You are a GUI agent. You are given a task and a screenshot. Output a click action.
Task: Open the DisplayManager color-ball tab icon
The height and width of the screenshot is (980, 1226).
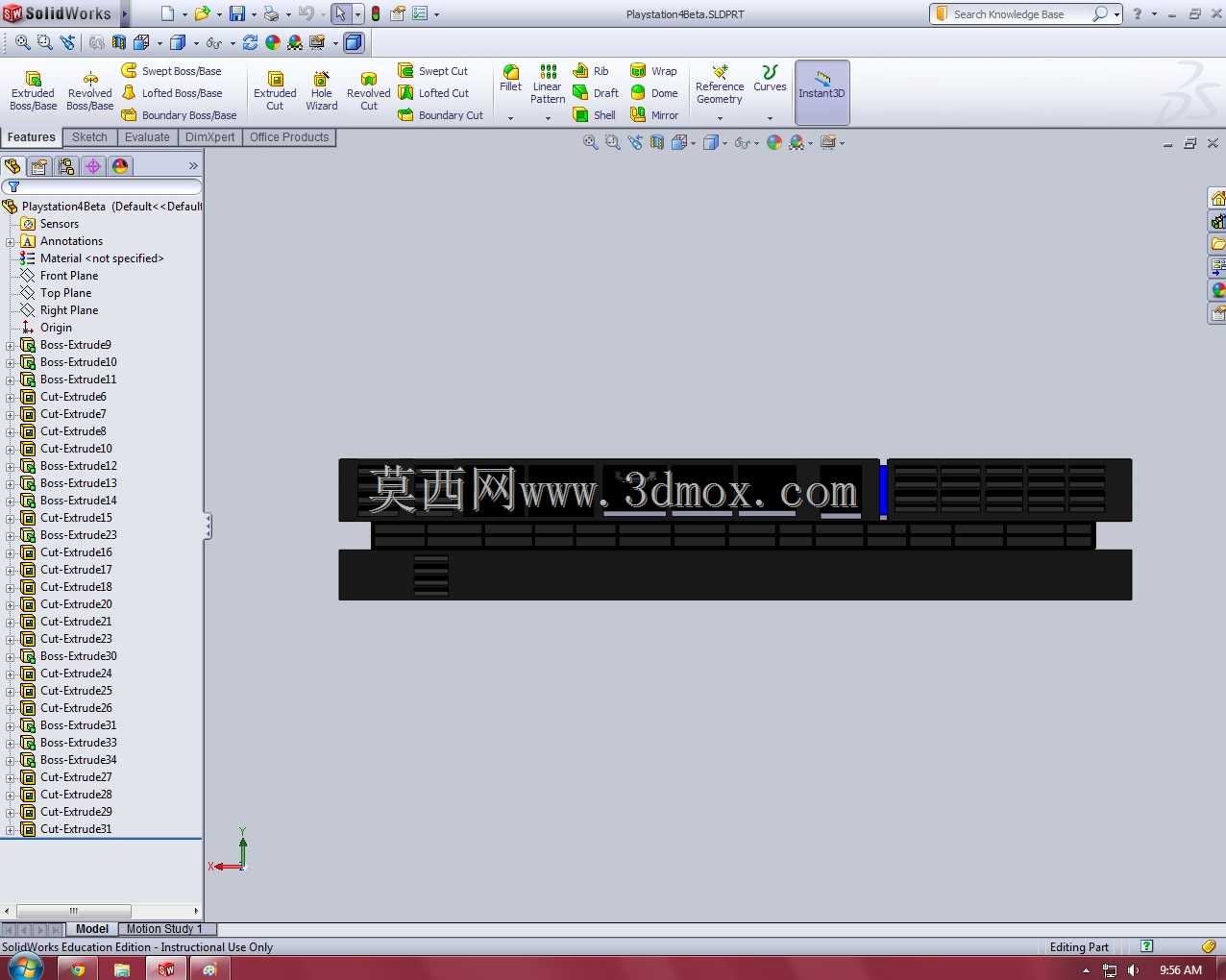point(120,166)
